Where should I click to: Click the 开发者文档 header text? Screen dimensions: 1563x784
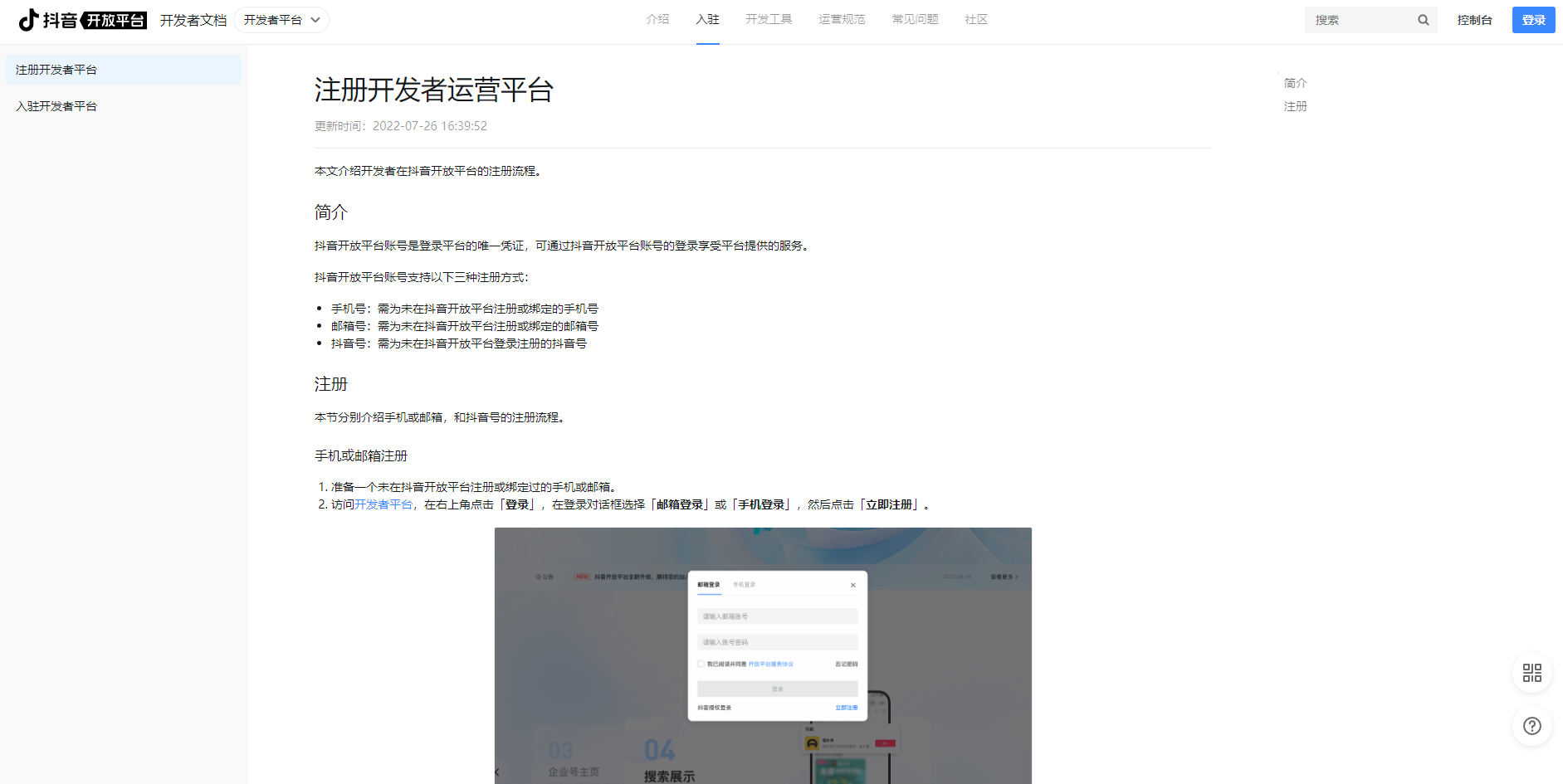pyautogui.click(x=193, y=20)
